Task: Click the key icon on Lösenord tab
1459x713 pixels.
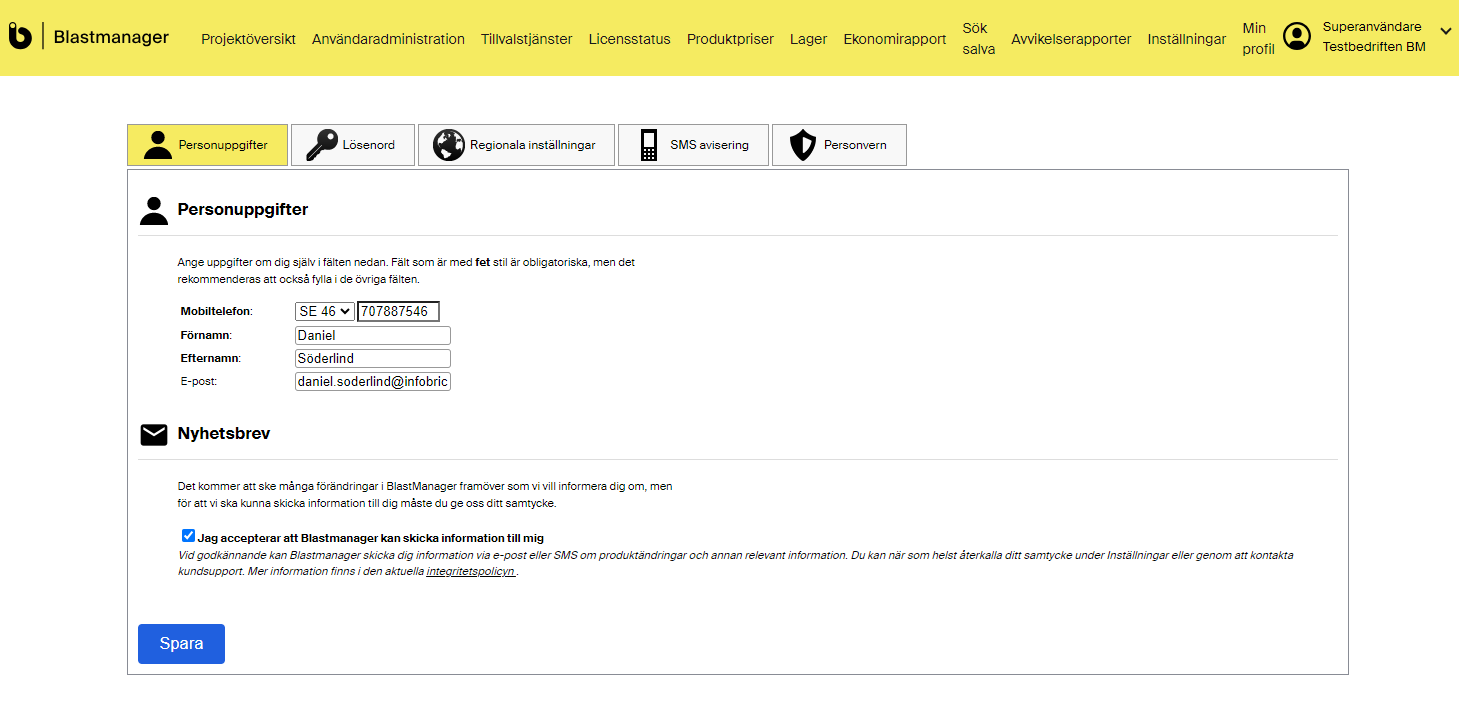Action: click(321, 145)
